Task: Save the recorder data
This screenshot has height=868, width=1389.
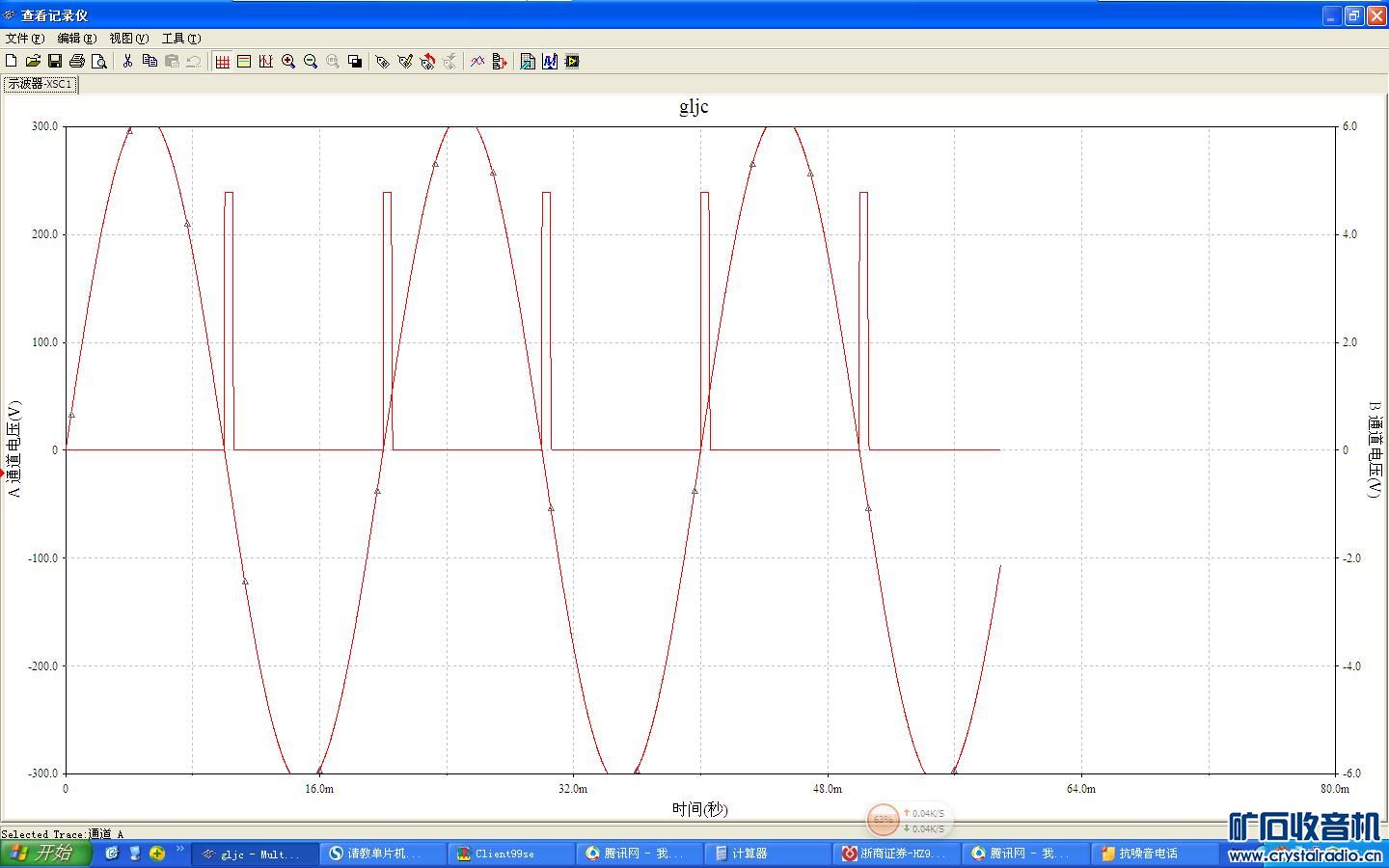Action: point(55,61)
